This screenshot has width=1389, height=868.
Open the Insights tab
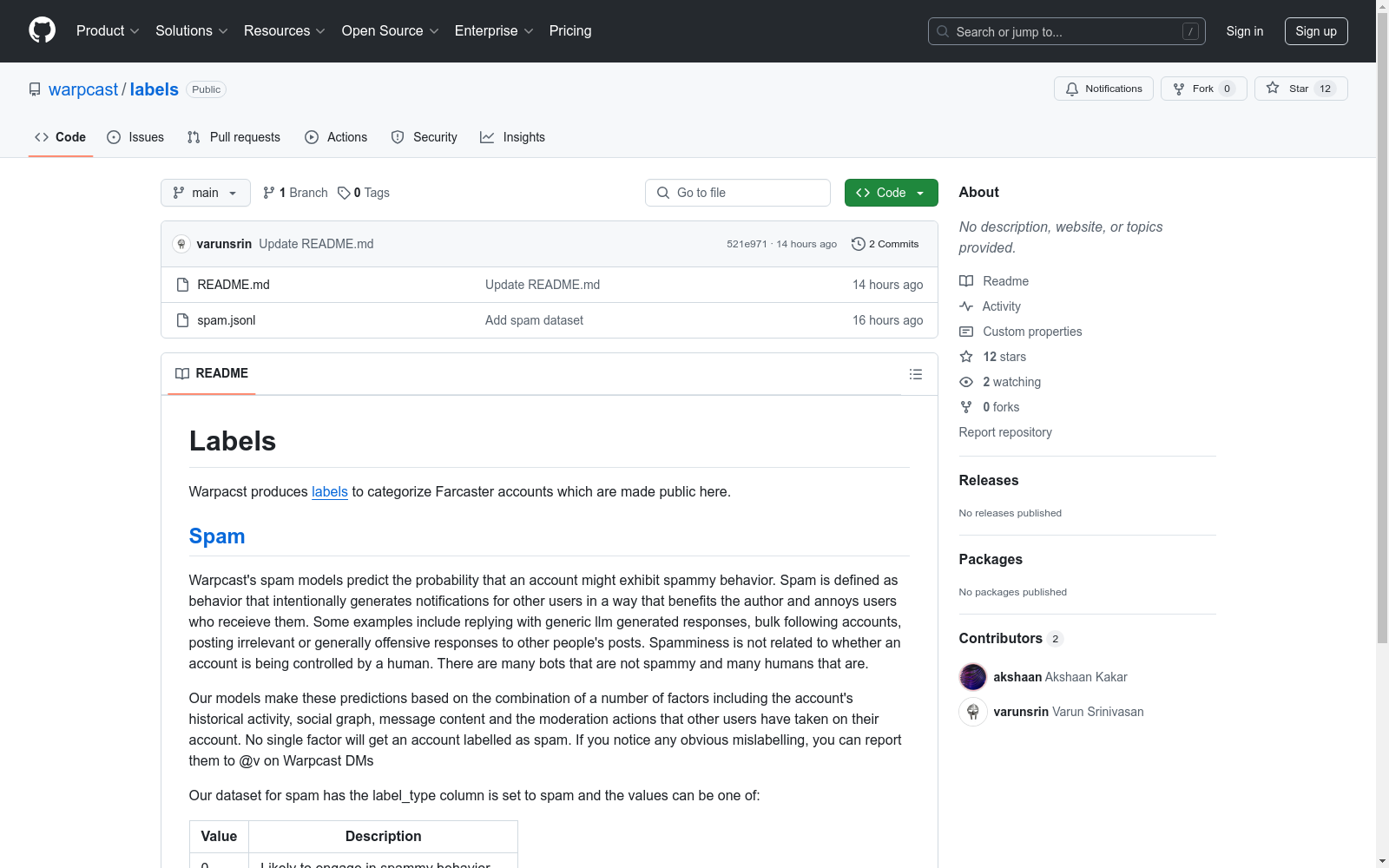point(513,137)
